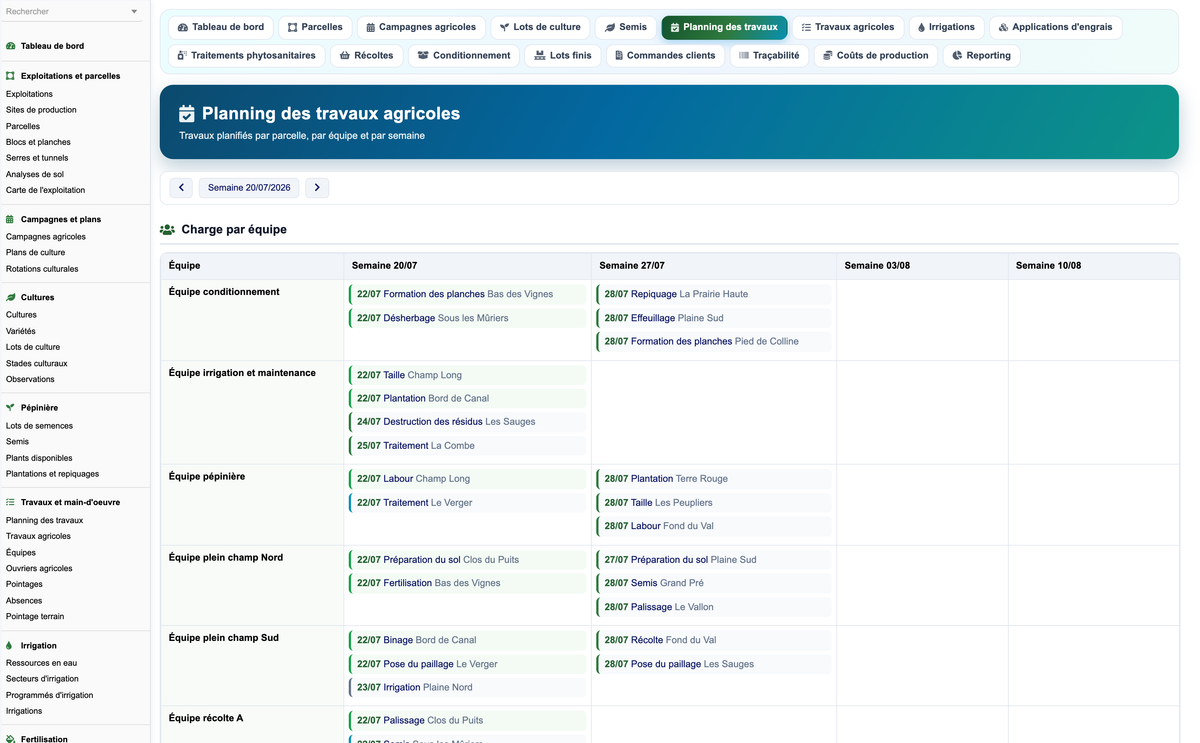Viewport: 1200px width, 743px height.
Task: Open the Traitements phytosanitaires tab
Action: 246,55
